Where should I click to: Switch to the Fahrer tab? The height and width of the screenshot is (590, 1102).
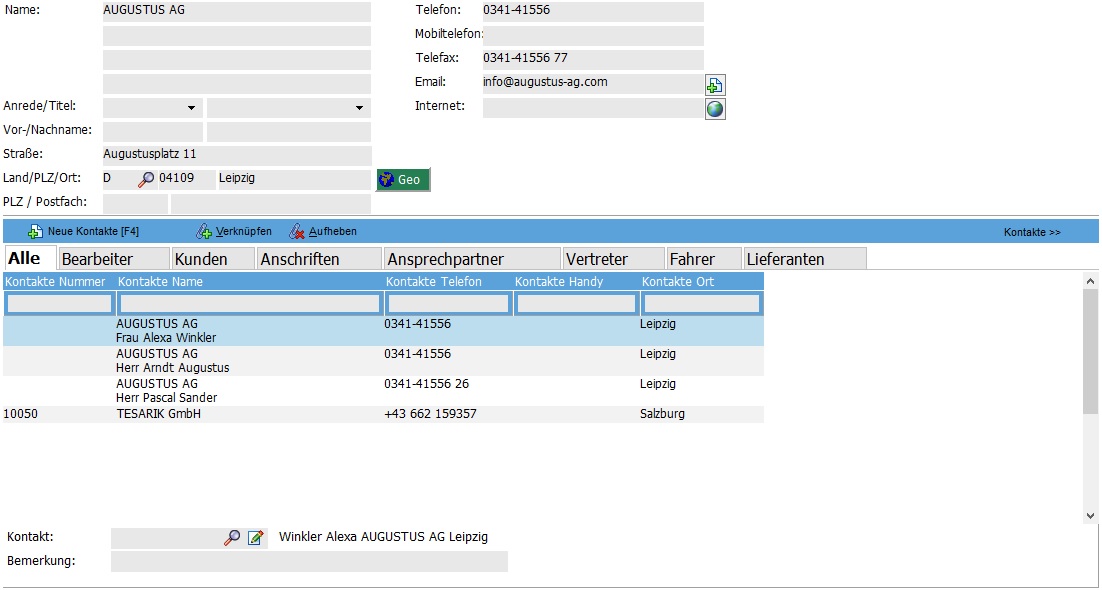coord(704,259)
